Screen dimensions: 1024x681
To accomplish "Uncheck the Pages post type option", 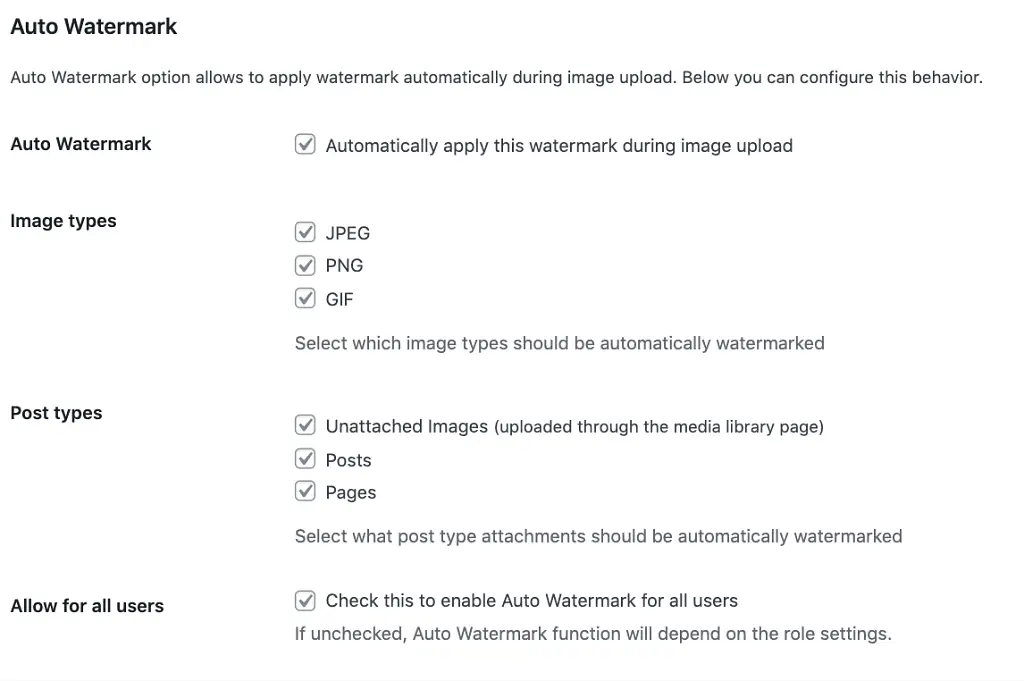I will click(305, 491).
